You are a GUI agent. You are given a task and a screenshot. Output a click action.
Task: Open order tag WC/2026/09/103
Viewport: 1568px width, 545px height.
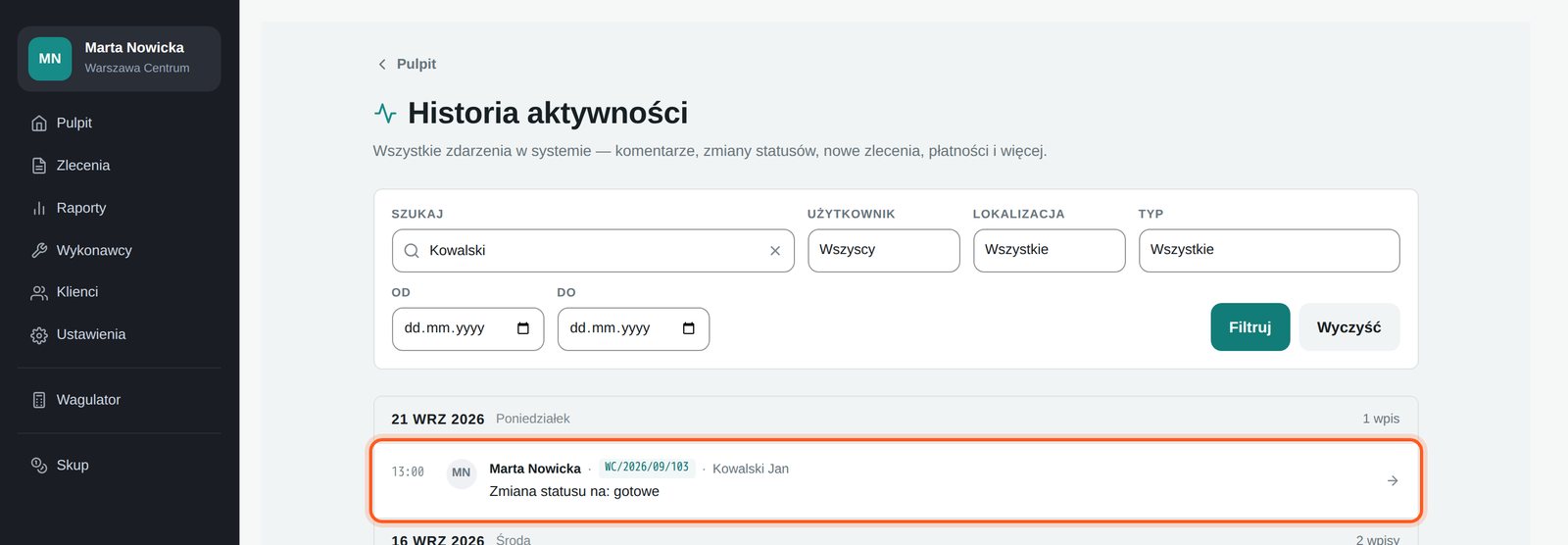647,468
